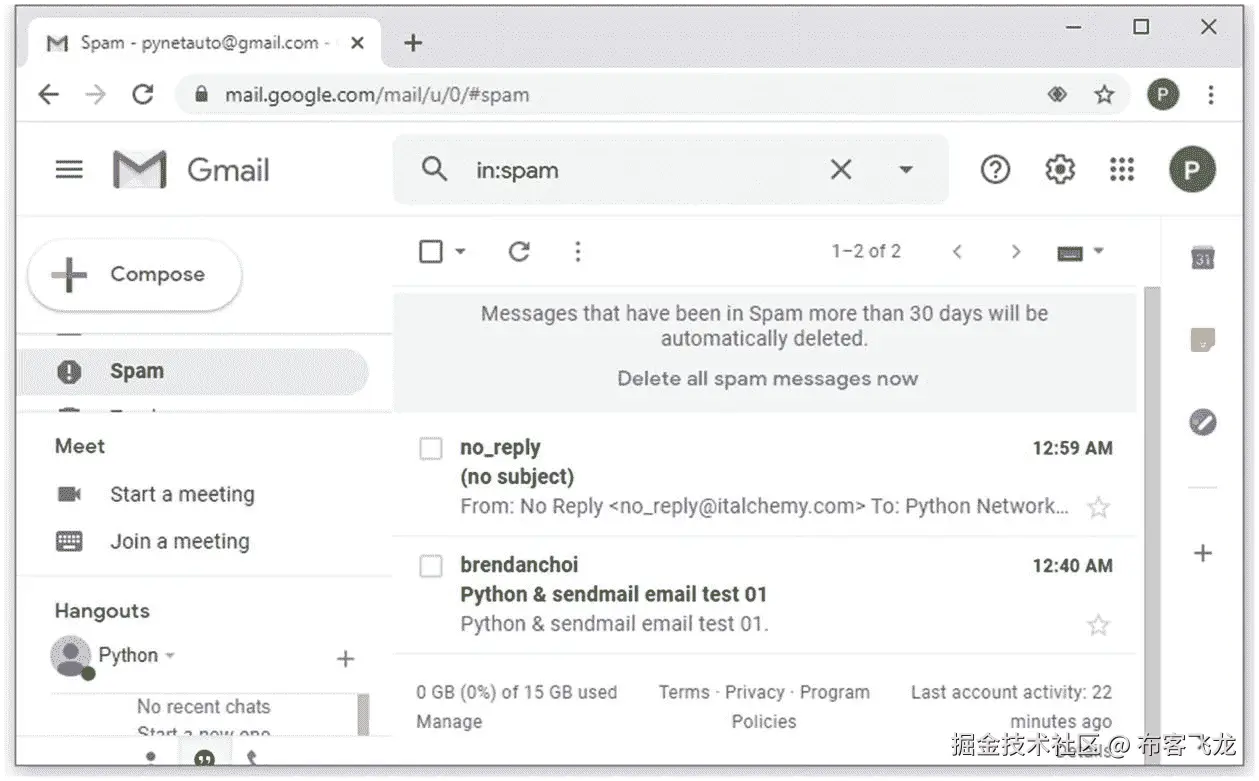Switch to Hangouts contacts tab icon
Screen dimensions: 1259x781
pos(151,757)
